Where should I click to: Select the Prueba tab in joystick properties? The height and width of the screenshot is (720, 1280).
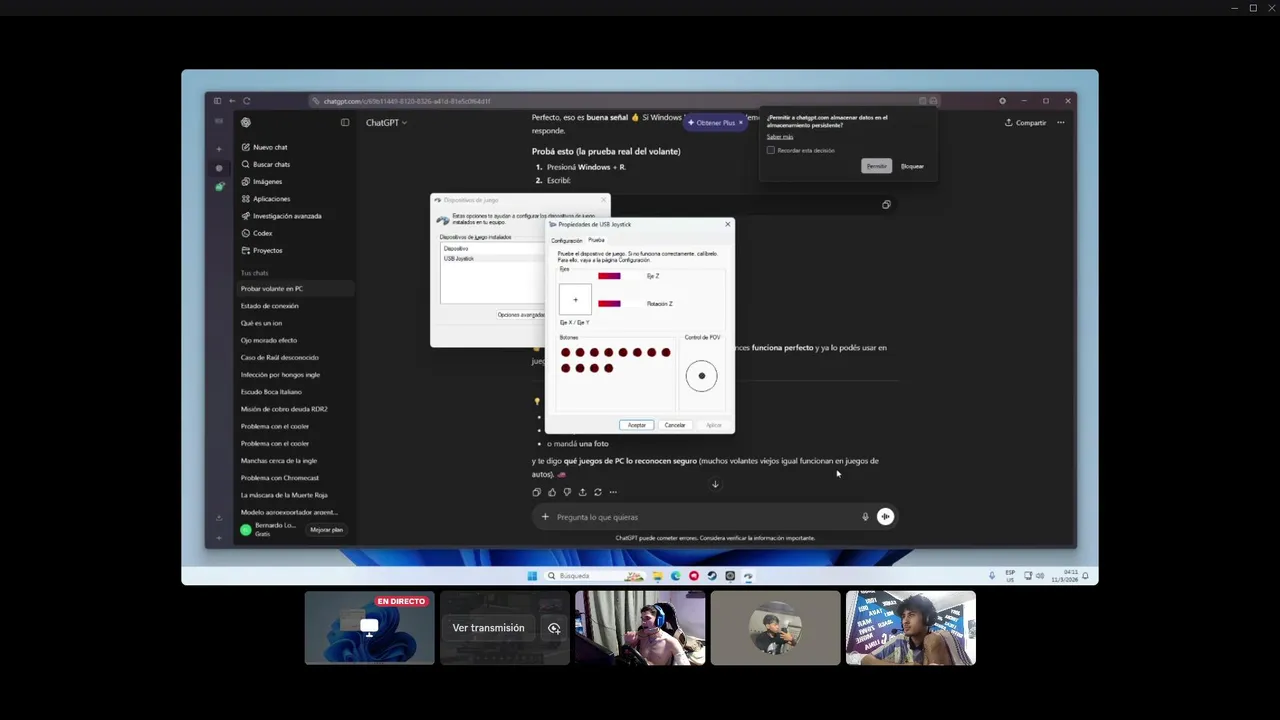pyautogui.click(x=596, y=240)
